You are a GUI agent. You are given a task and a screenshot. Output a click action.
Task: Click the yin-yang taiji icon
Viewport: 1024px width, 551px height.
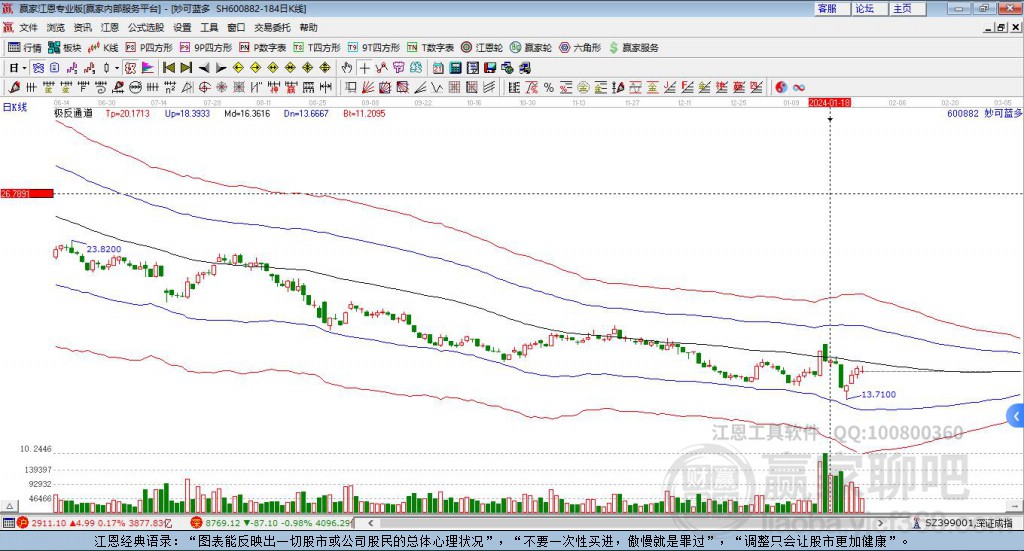[x=781, y=87]
